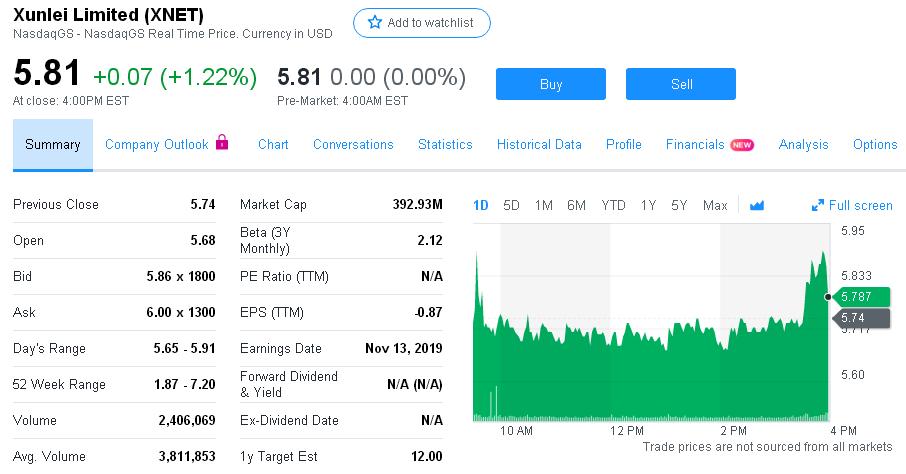Click the NEW badge beside Financials
This screenshot has height=474, width=906.
(x=742, y=145)
